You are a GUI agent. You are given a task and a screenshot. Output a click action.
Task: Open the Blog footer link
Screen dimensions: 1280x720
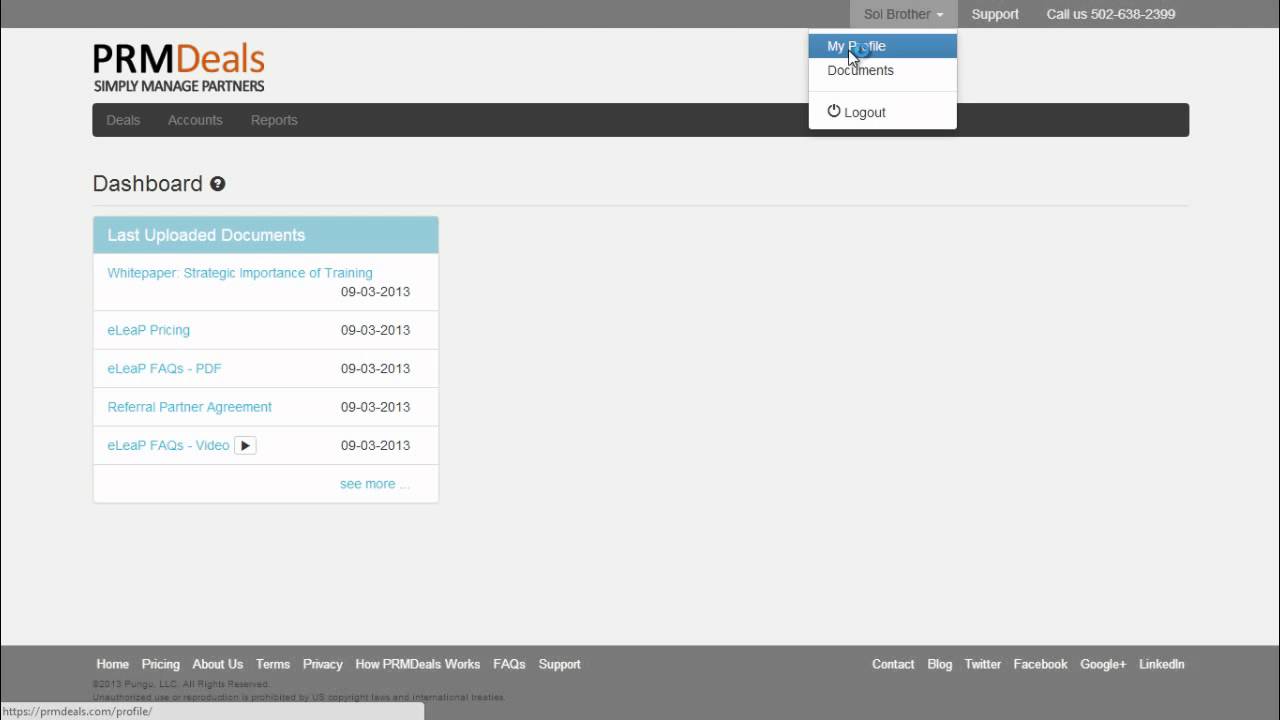(x=940, y=664)
